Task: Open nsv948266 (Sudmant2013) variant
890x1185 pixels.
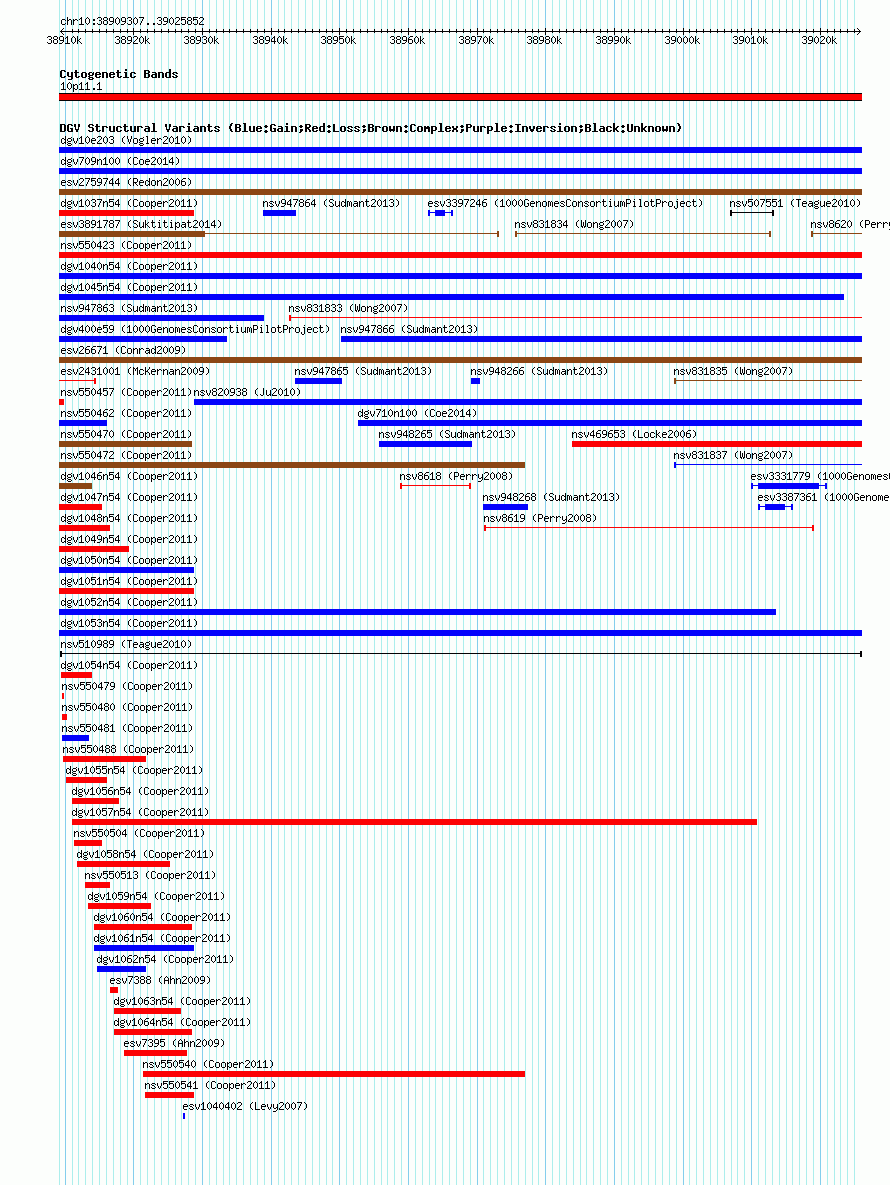Action: coord(539,372)
